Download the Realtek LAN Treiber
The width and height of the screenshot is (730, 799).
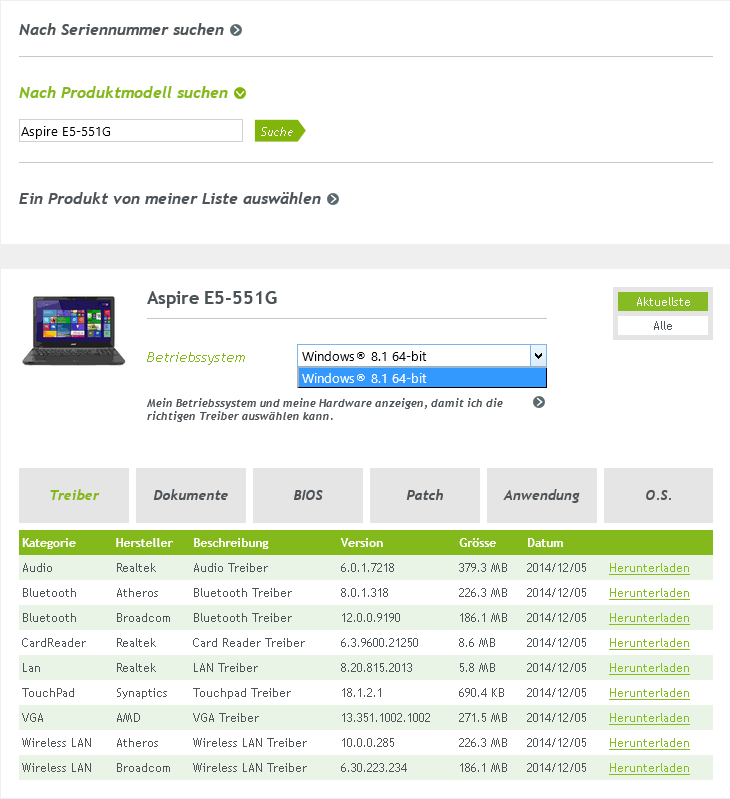click(649, 668)
